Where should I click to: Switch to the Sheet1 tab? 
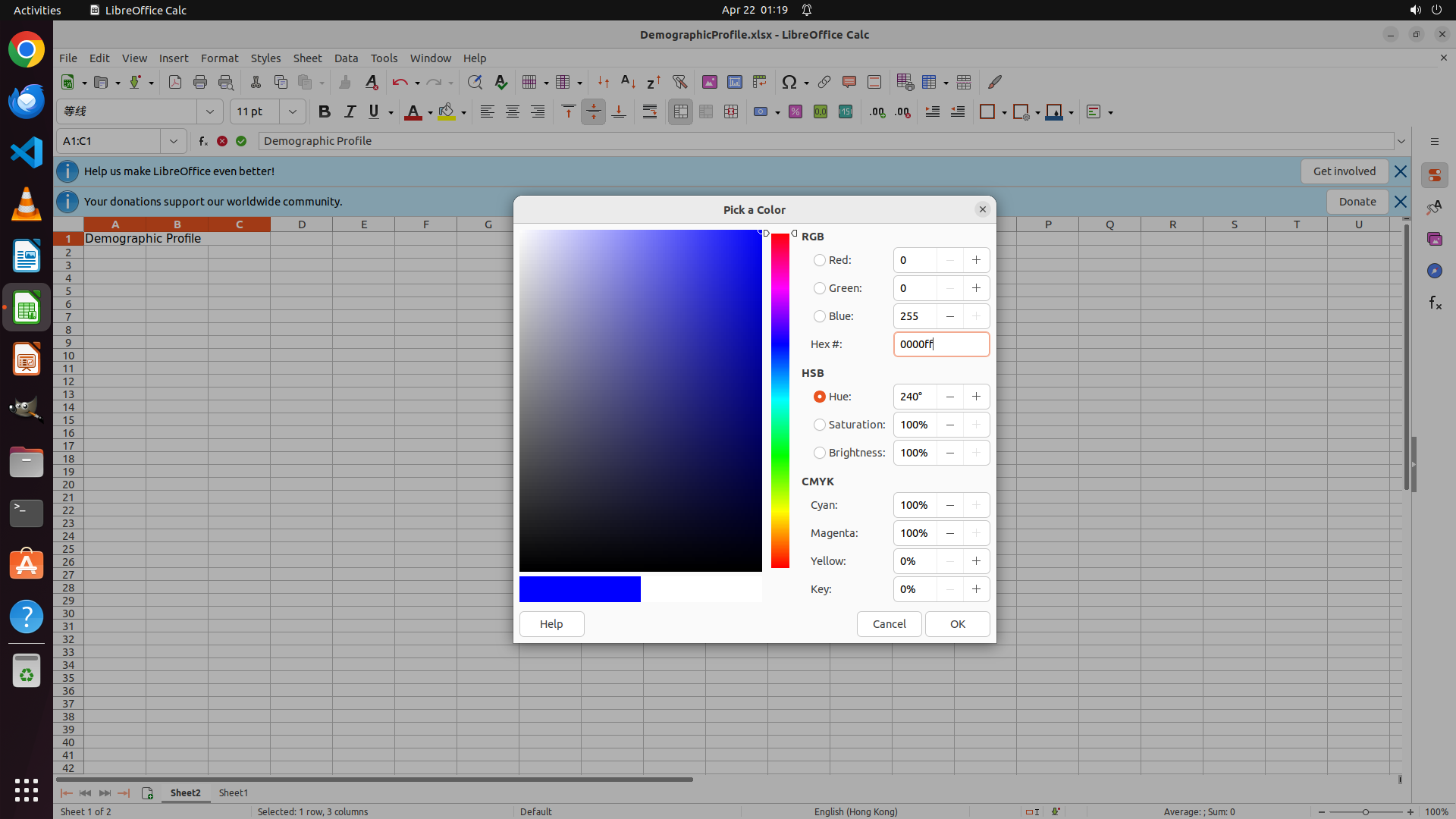(x=233, y=792)
